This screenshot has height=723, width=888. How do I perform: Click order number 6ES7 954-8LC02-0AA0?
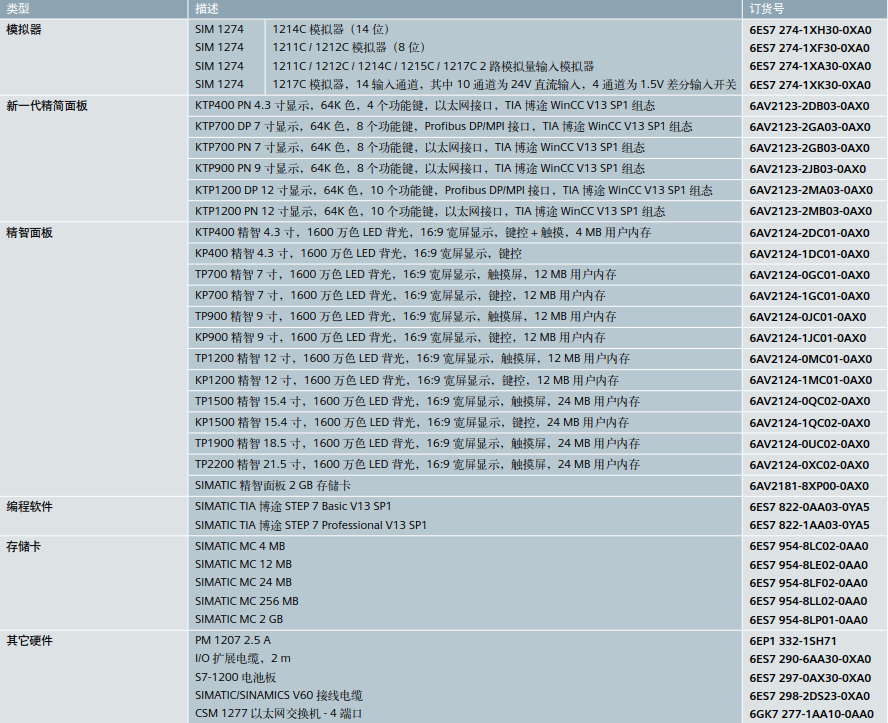coord(809,546)
